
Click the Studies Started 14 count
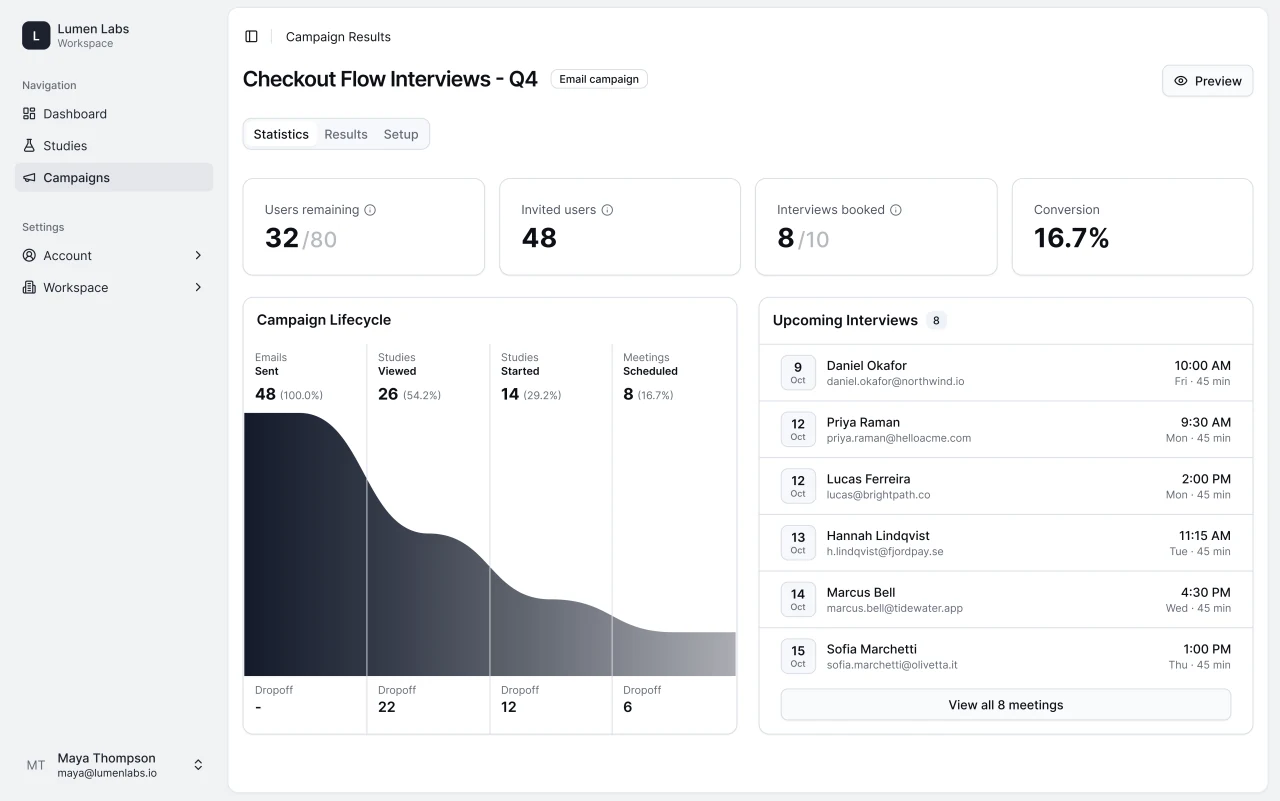point(510,394)
